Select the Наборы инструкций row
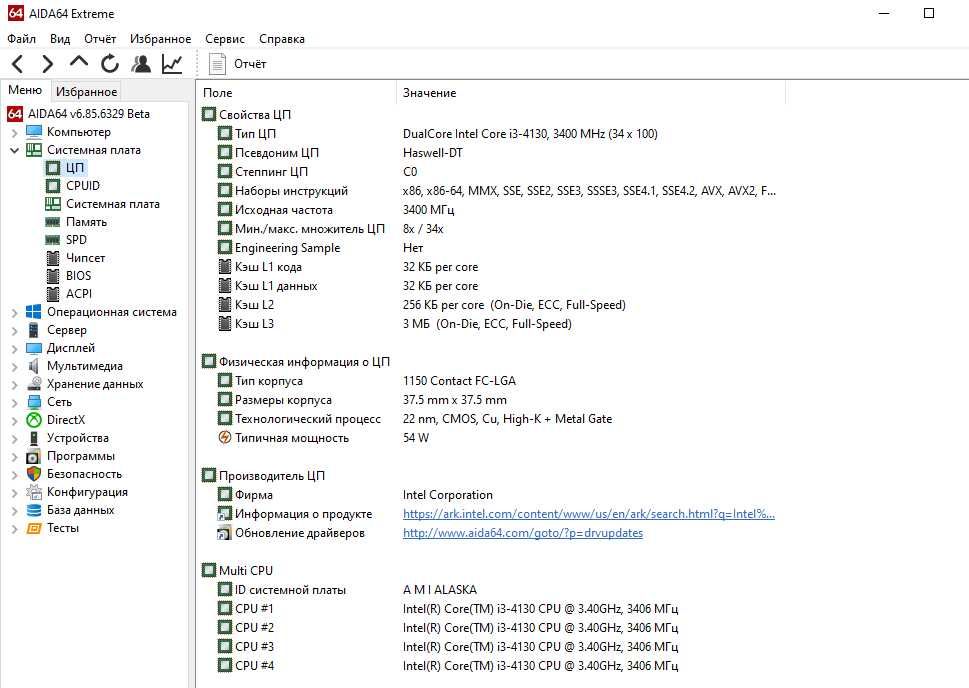 489,191
